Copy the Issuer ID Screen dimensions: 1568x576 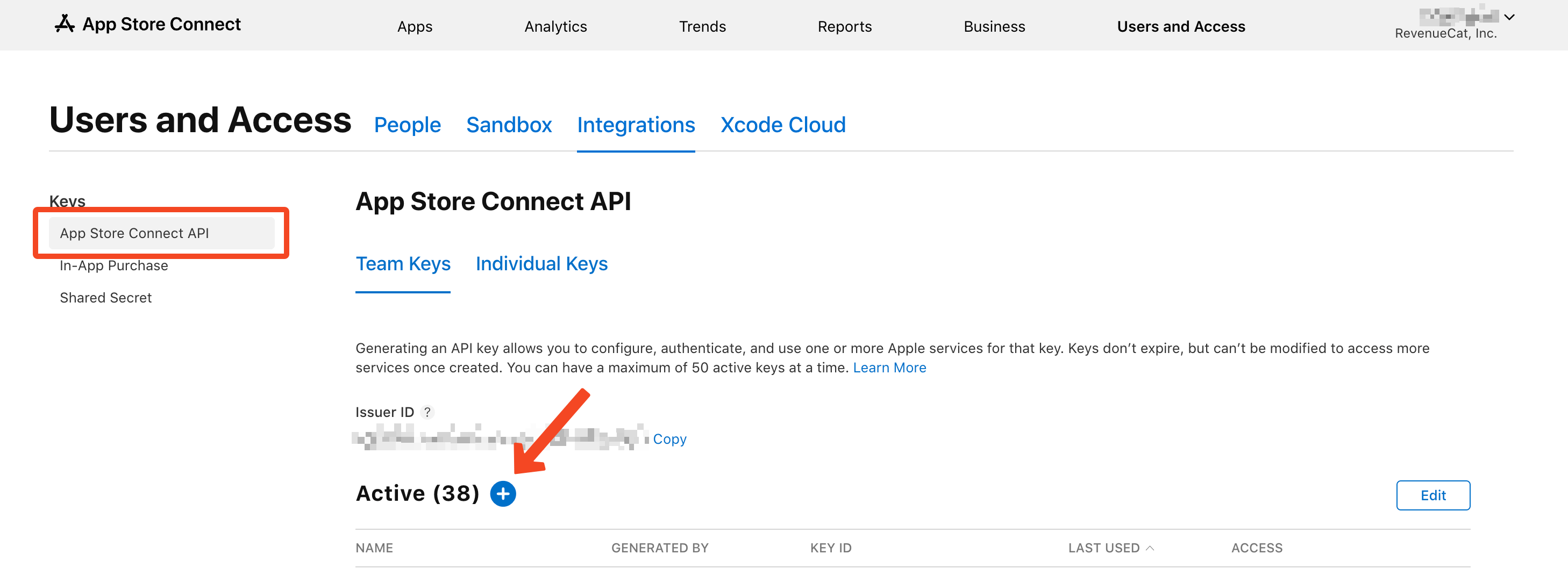click(669, 438)
